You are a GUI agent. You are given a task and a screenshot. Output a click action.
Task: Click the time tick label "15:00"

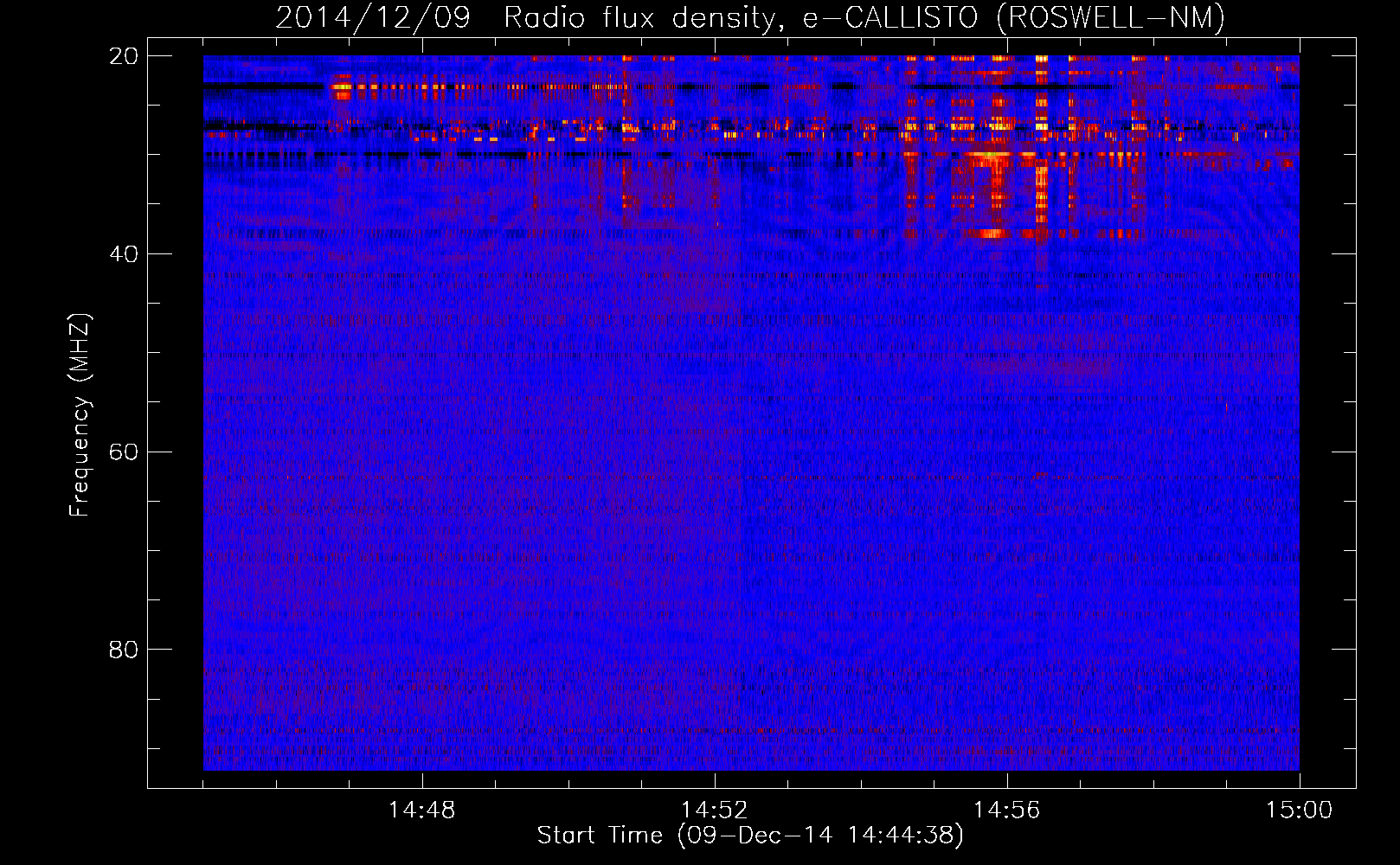[x=1299, y=811]
